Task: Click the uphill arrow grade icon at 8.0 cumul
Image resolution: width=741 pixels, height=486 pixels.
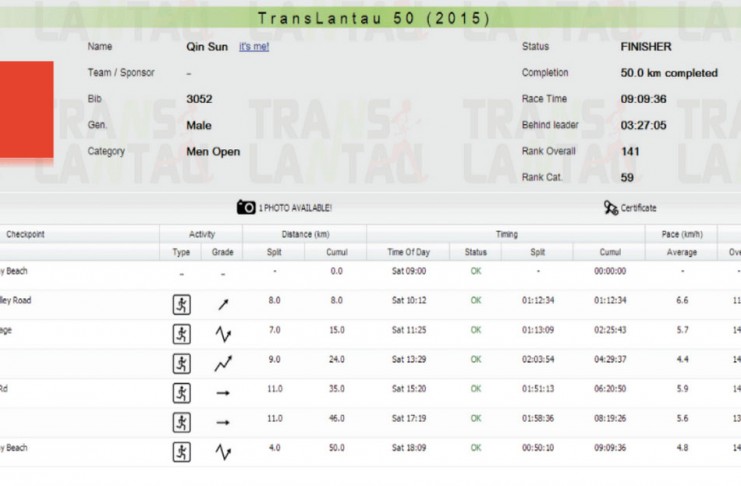Action: (223, 304)
